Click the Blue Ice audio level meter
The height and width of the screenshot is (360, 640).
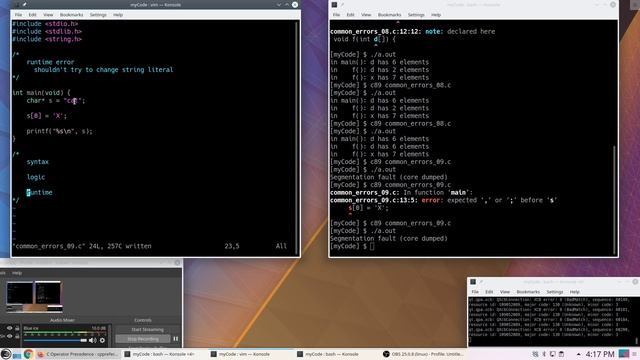65,333
